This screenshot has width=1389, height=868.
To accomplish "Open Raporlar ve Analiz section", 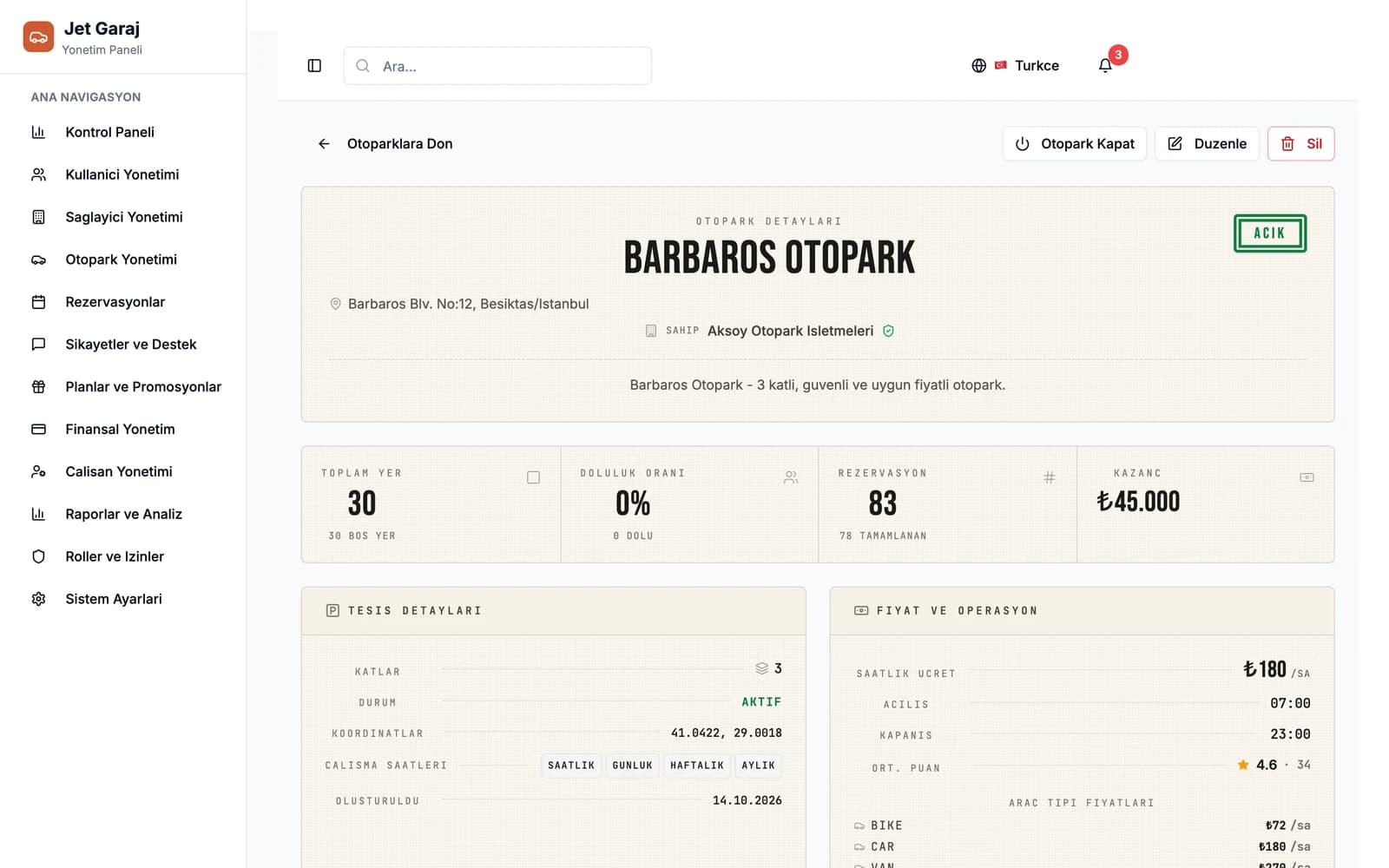I will (x=122, y=515).
